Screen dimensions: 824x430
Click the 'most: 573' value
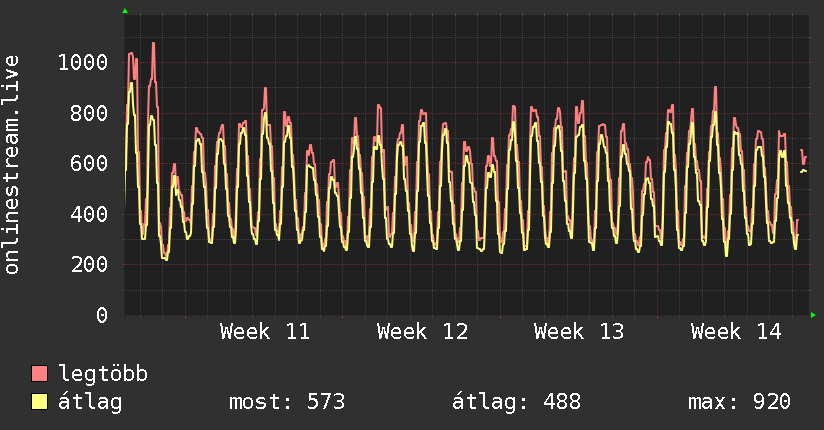[x=287, y=402]
